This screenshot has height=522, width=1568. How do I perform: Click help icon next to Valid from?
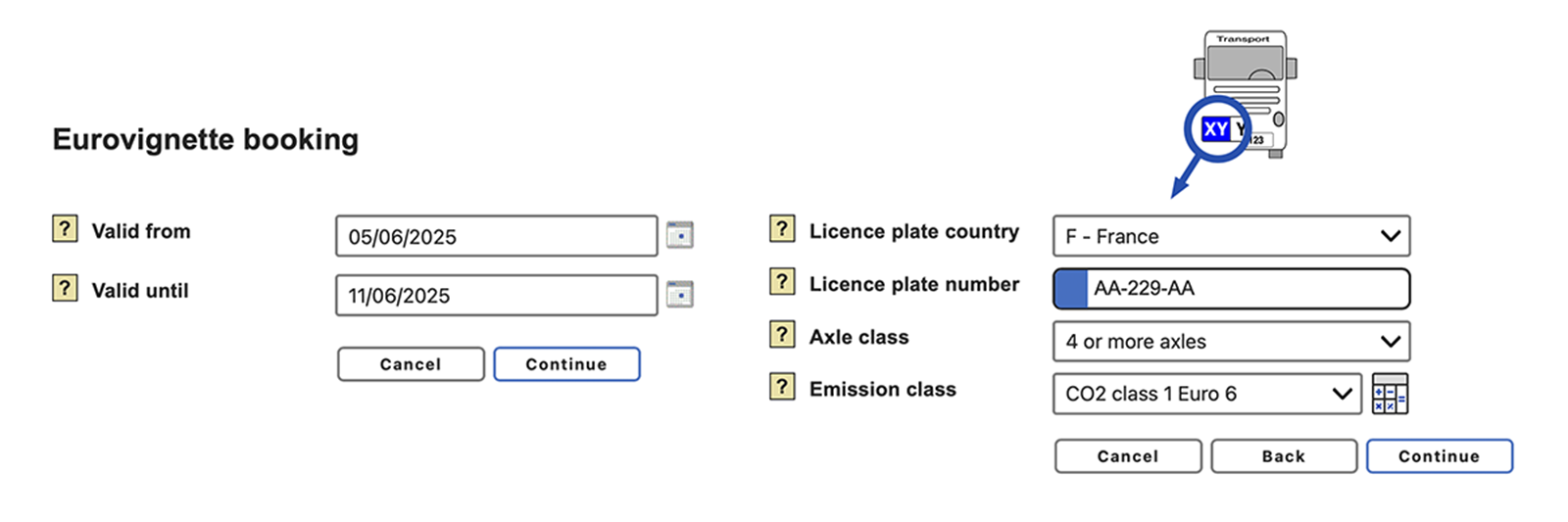tap(65, 229)
